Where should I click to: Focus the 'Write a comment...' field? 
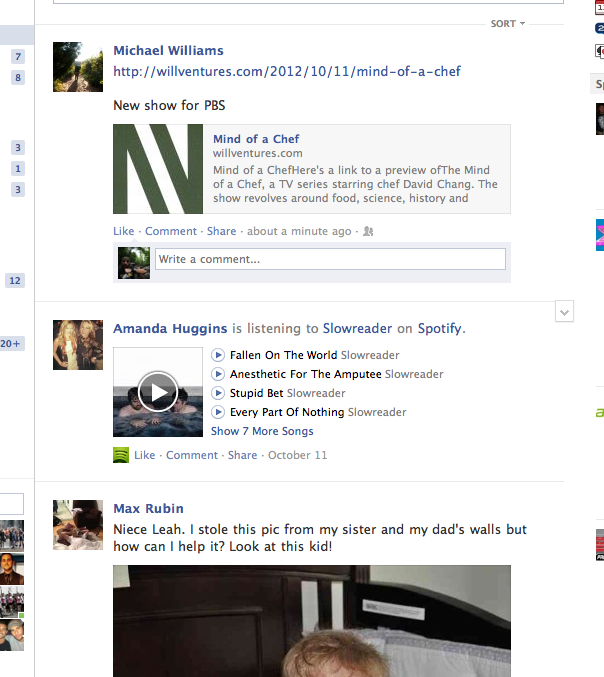330,259
